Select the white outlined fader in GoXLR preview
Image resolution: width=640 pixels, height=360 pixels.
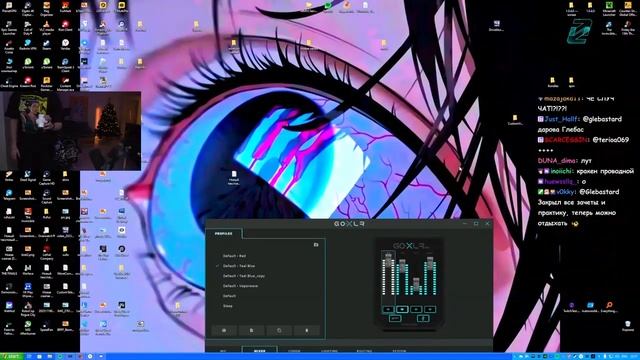(x=388, y=274)
